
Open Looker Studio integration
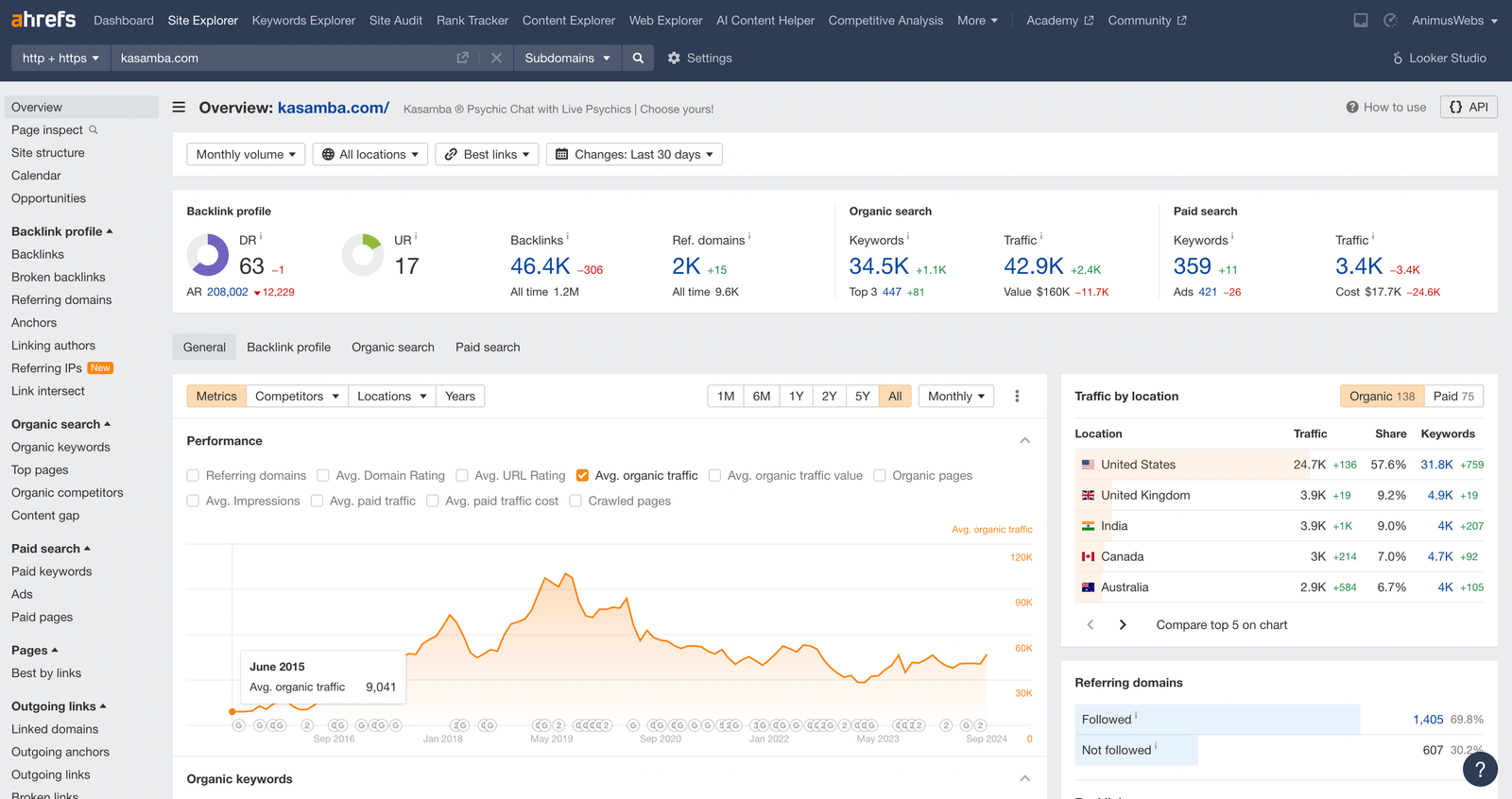tap(1439, 58)
